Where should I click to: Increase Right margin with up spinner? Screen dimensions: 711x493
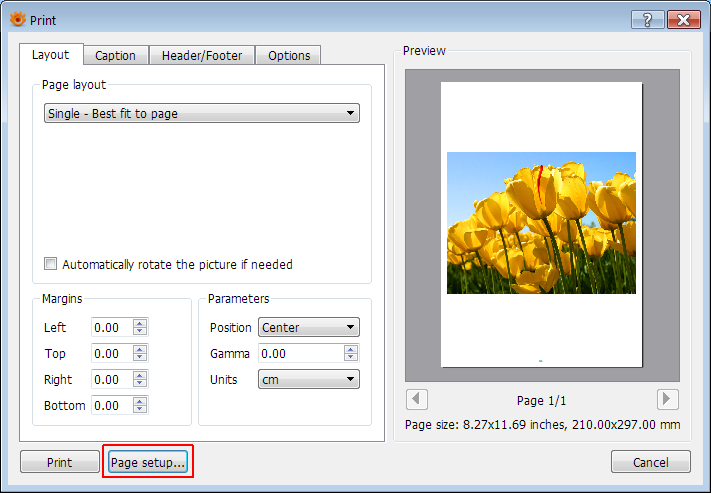pos(140,375)
